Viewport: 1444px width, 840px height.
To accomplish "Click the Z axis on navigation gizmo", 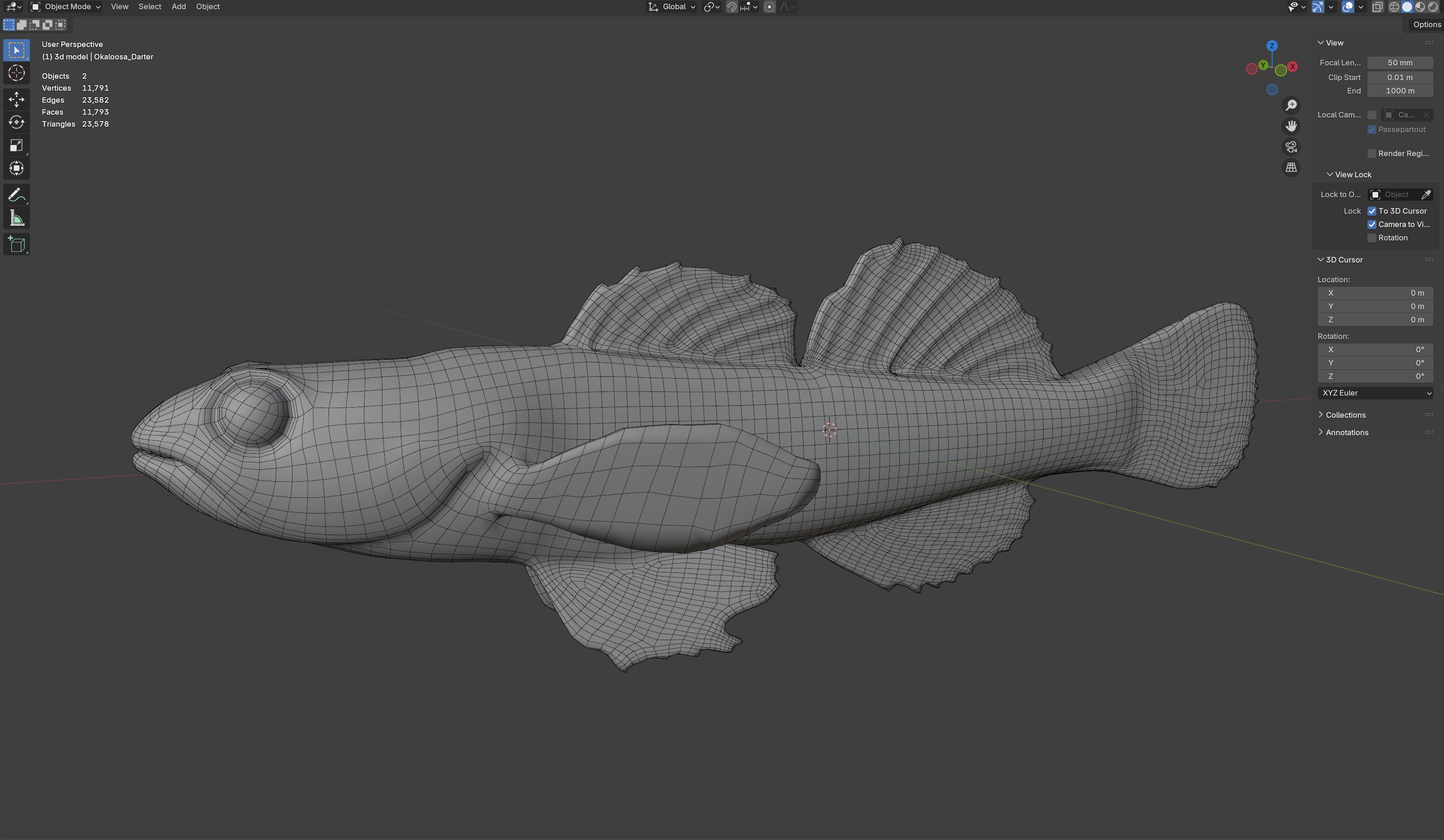I will coord(1272,46).
